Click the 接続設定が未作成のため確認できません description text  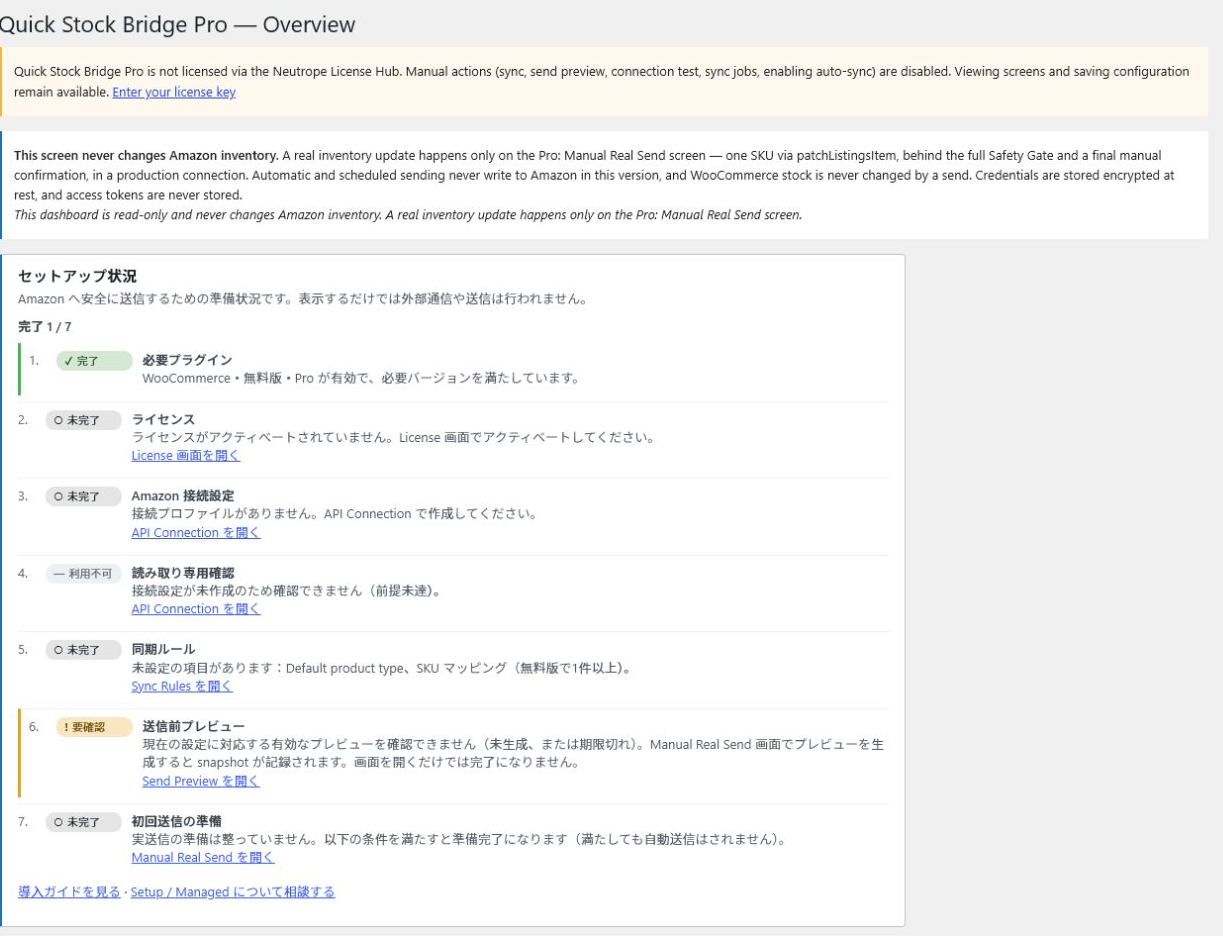click(x=286, y=591)
